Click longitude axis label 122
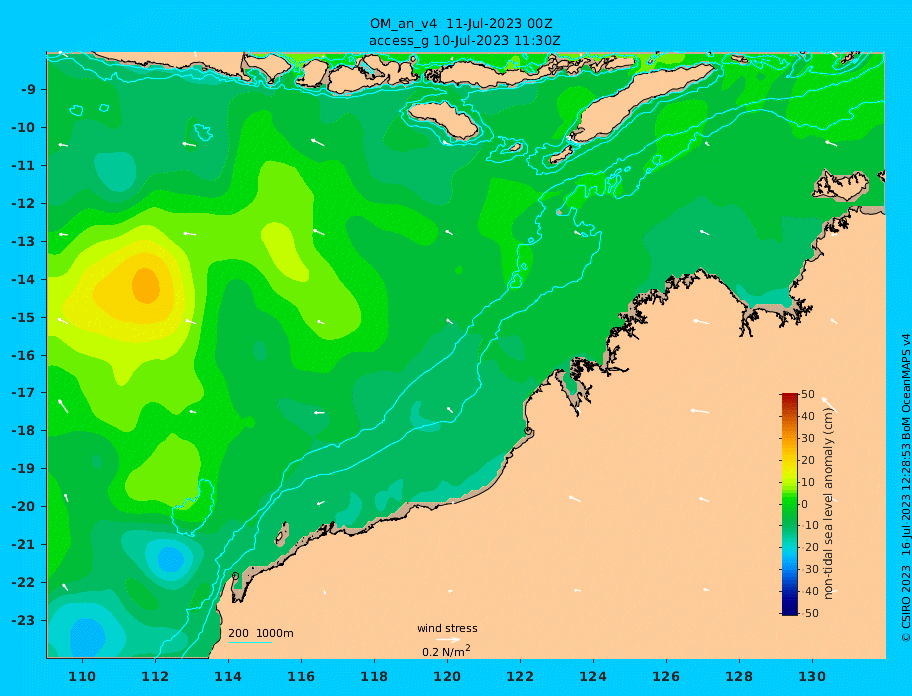This screenshot has height=696, width=912. [x=520, y=677]
